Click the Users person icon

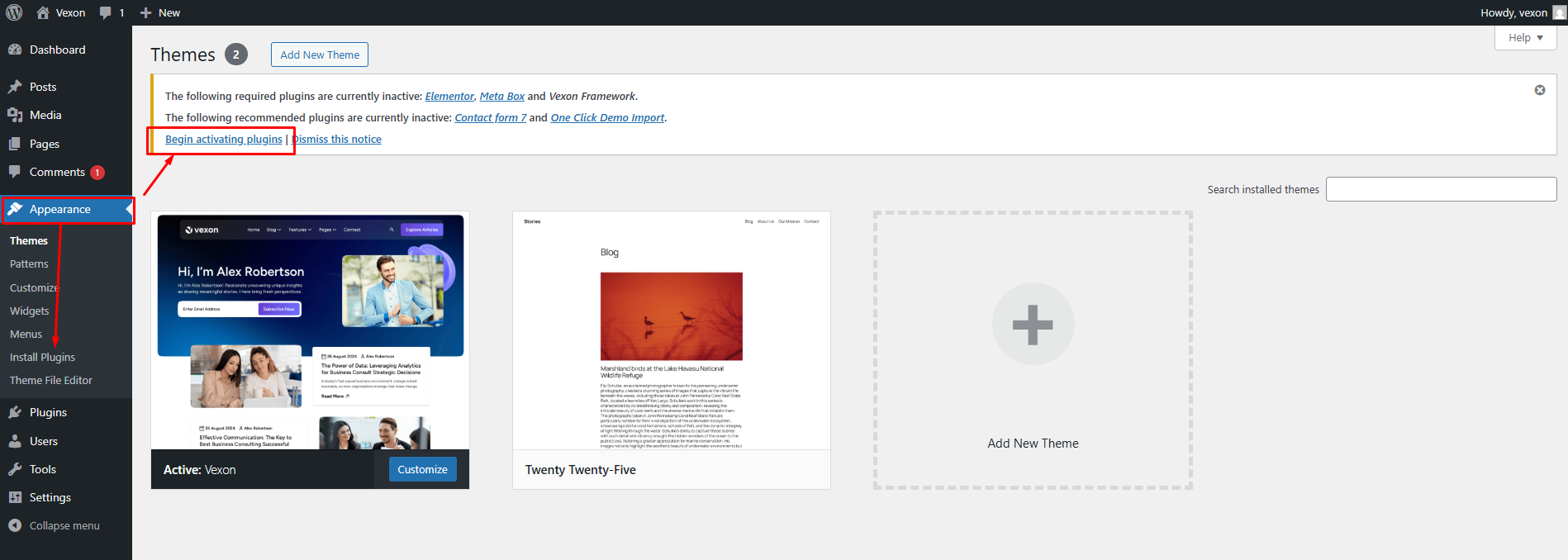click(x=15, y=441)
